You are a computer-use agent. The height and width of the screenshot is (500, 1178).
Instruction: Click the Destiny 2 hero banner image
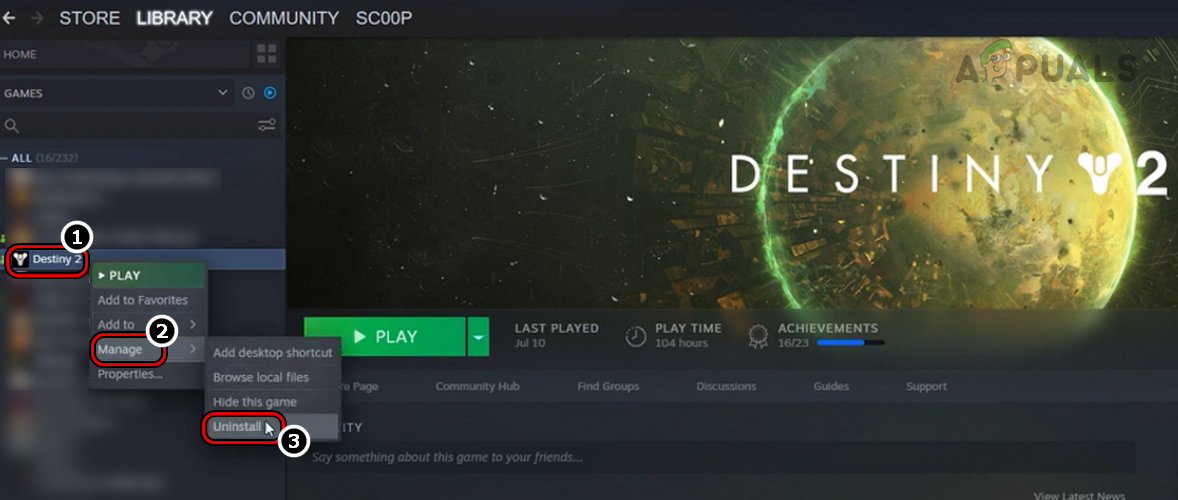click(732, 173)
